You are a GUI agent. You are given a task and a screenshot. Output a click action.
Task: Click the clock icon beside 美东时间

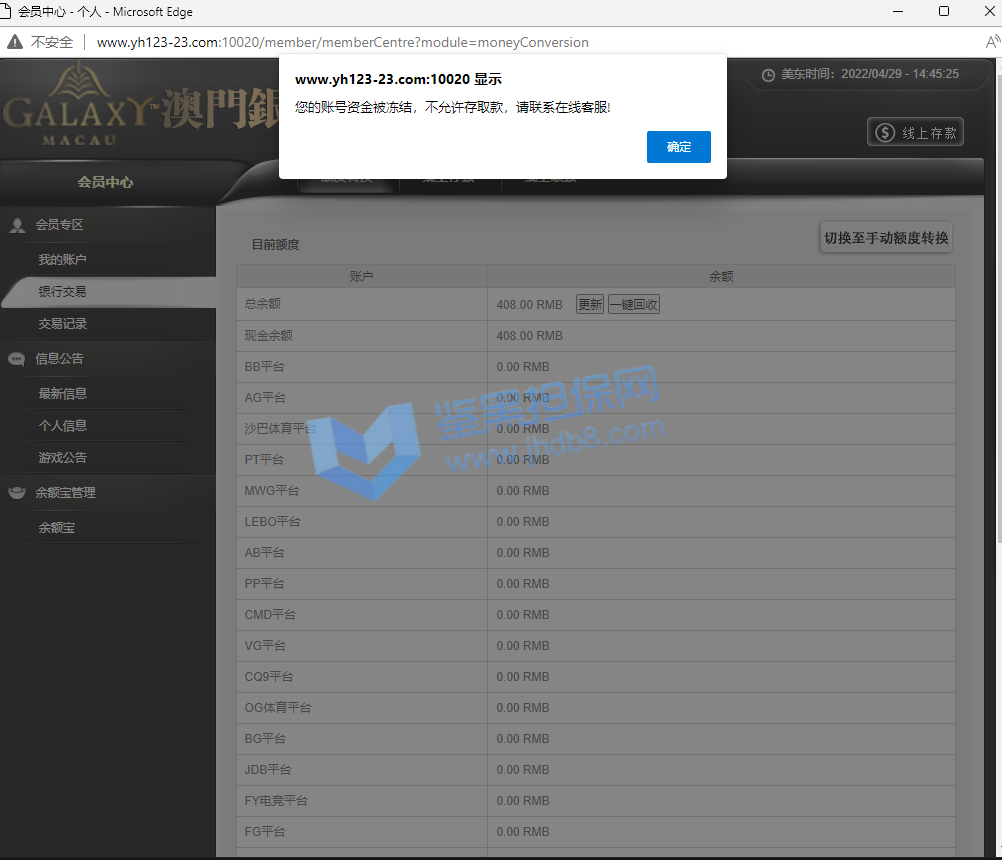click(x=768, y=74)
